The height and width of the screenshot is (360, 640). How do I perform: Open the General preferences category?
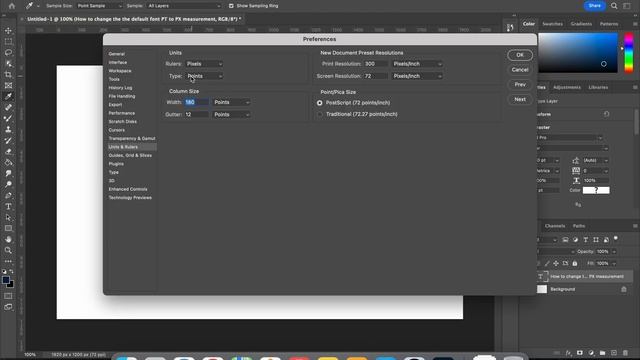[x=116, y=54]
